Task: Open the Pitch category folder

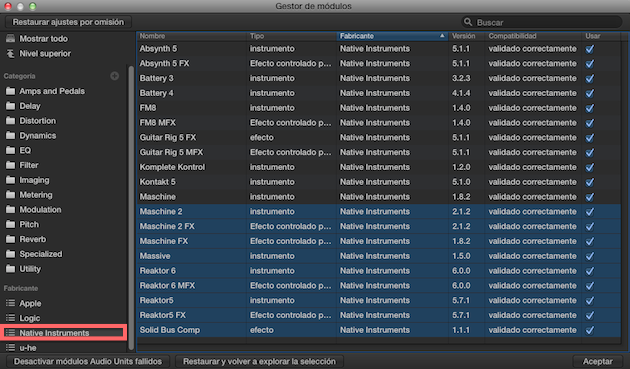Action: coord(10,224)
